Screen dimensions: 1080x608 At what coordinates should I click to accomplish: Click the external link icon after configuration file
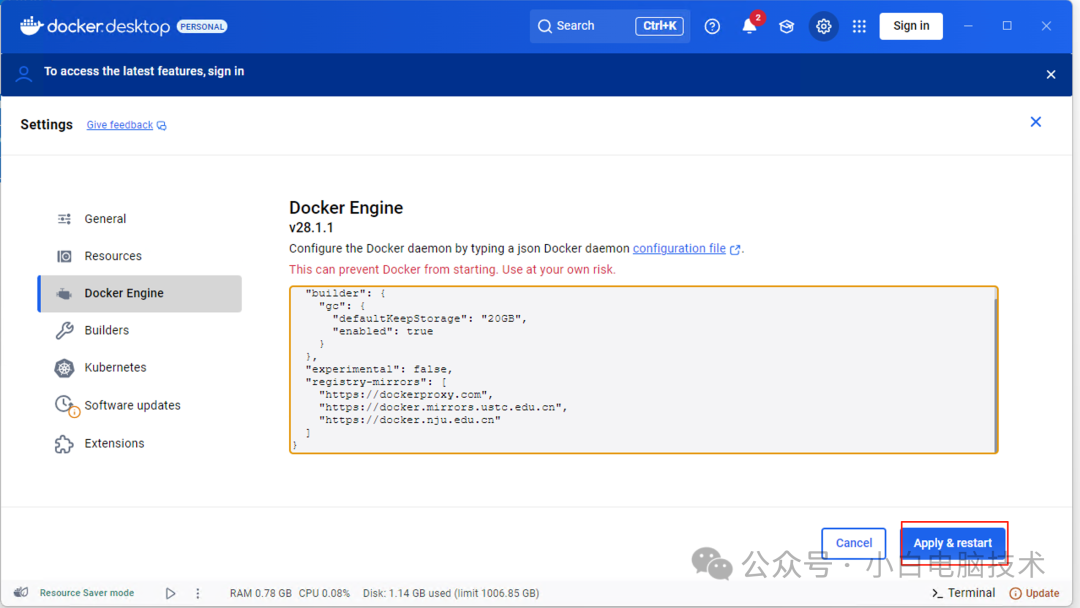pyautogui.click(x=735, y=249)
